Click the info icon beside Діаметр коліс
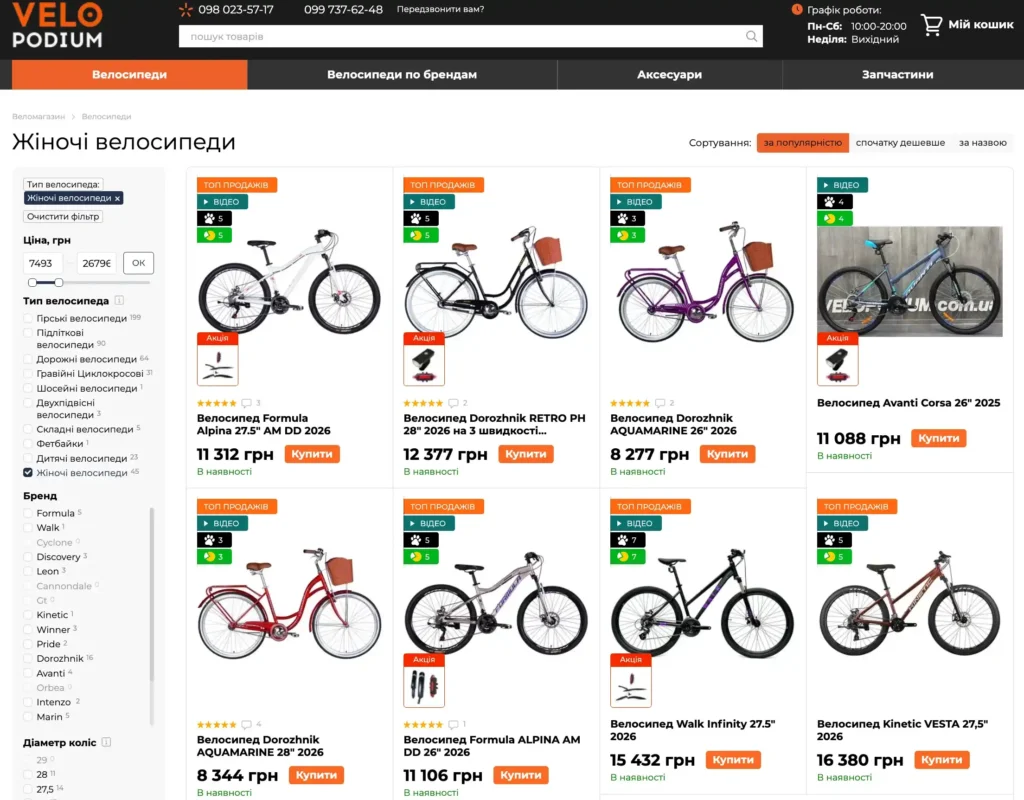 tap(106, 742)
